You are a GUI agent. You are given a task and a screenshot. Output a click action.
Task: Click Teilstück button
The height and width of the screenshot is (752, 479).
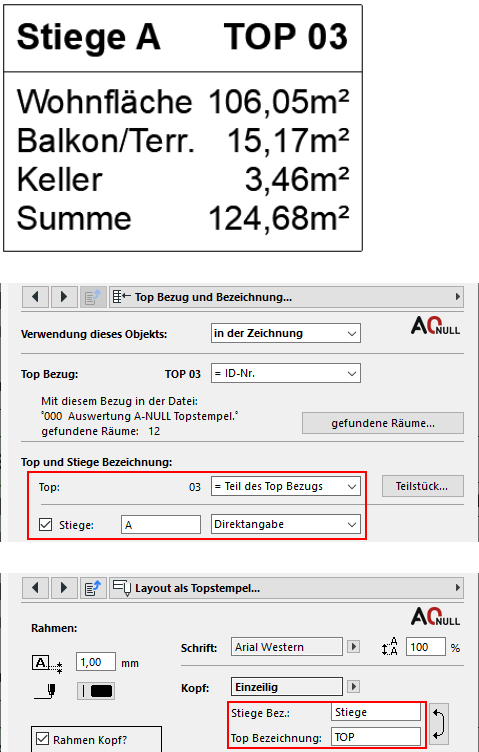(x=422, y=486)
